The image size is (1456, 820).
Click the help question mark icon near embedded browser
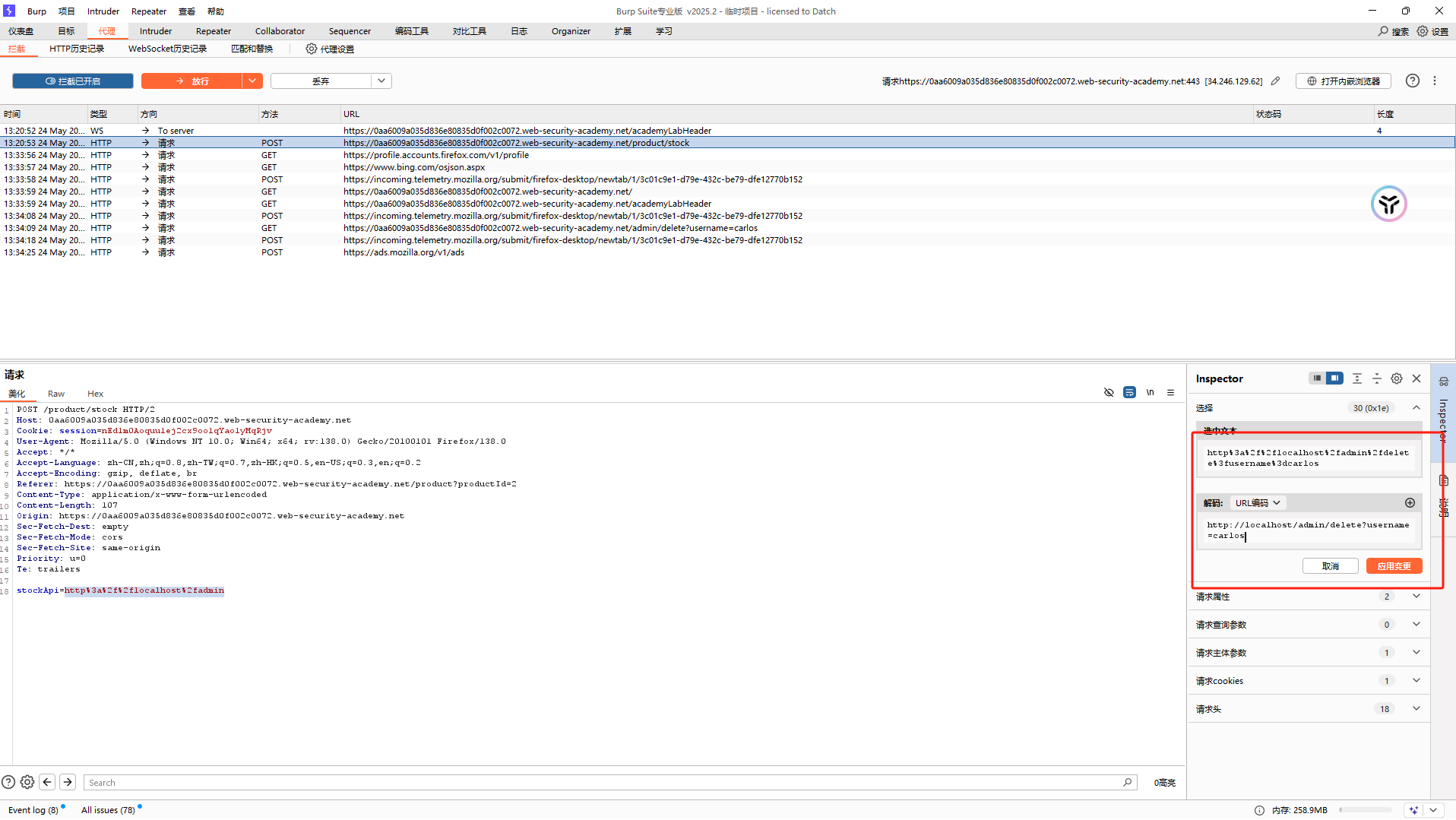(1412, 81)
